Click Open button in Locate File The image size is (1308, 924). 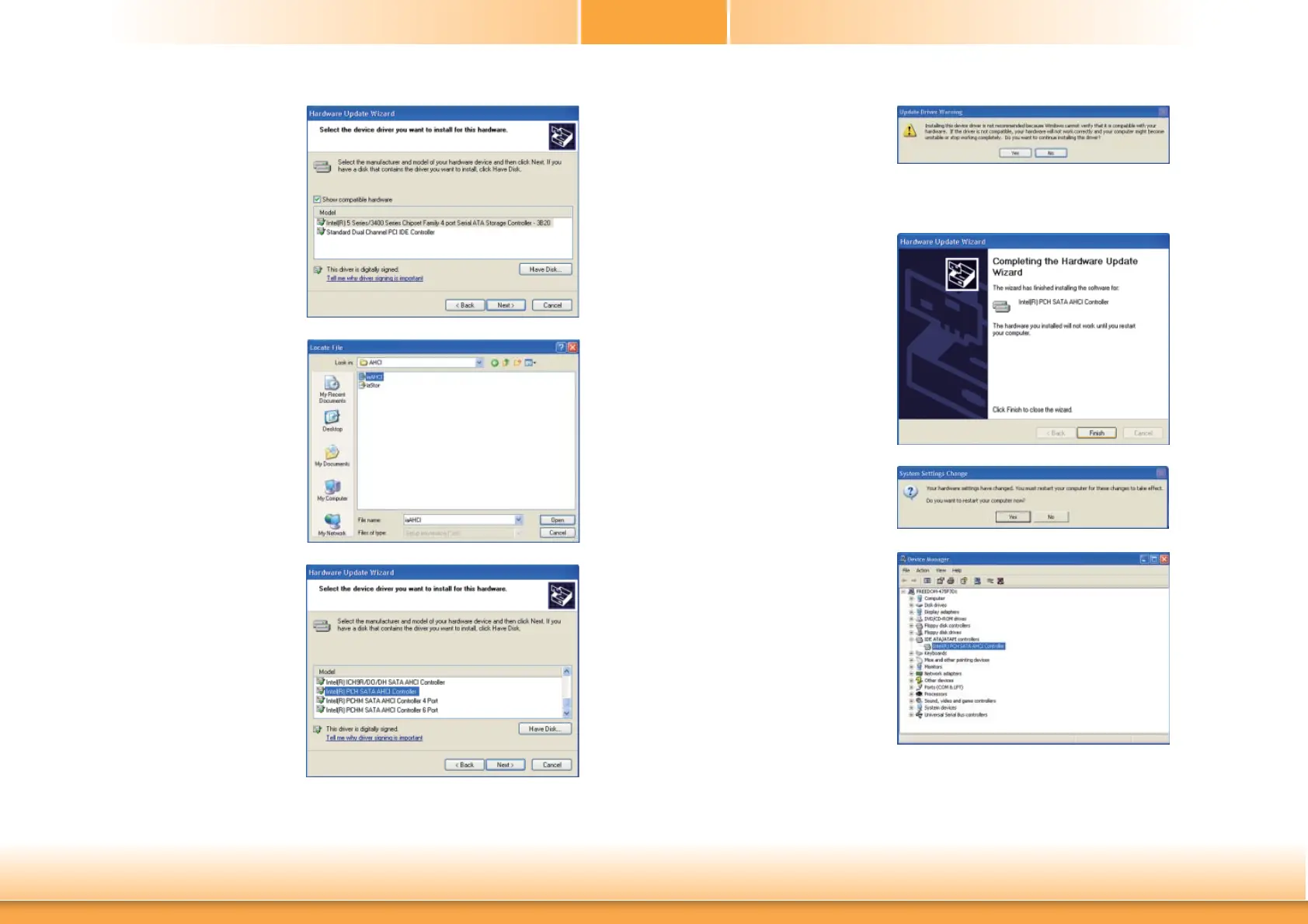(557, 520)
